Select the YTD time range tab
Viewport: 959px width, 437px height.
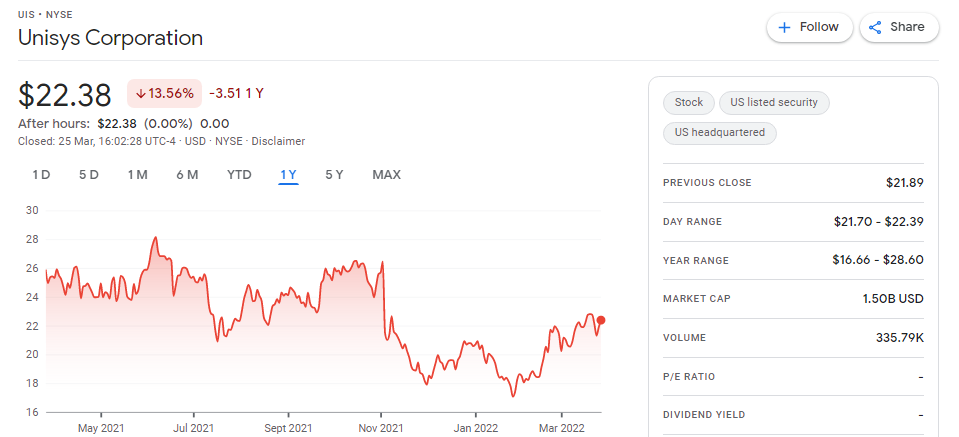click(x=239, y=175)
